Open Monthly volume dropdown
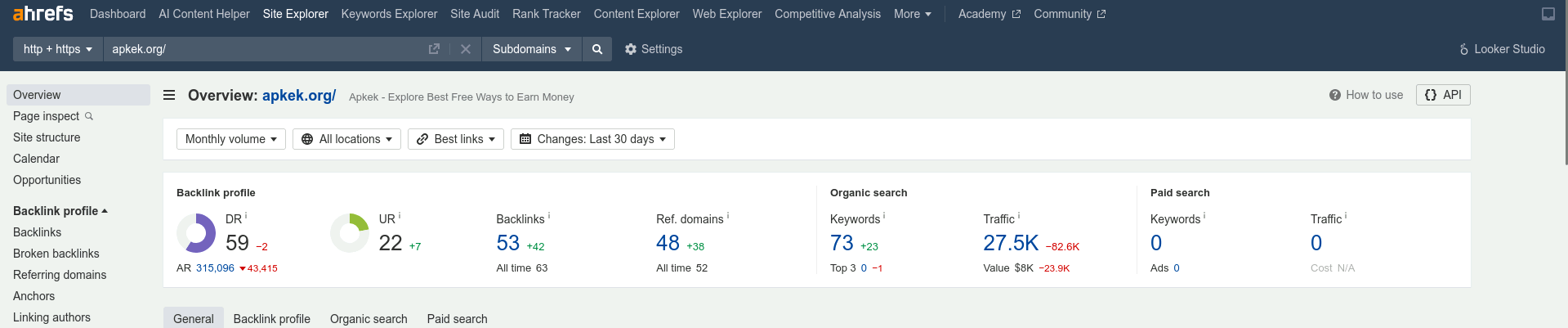 [231, 139]
